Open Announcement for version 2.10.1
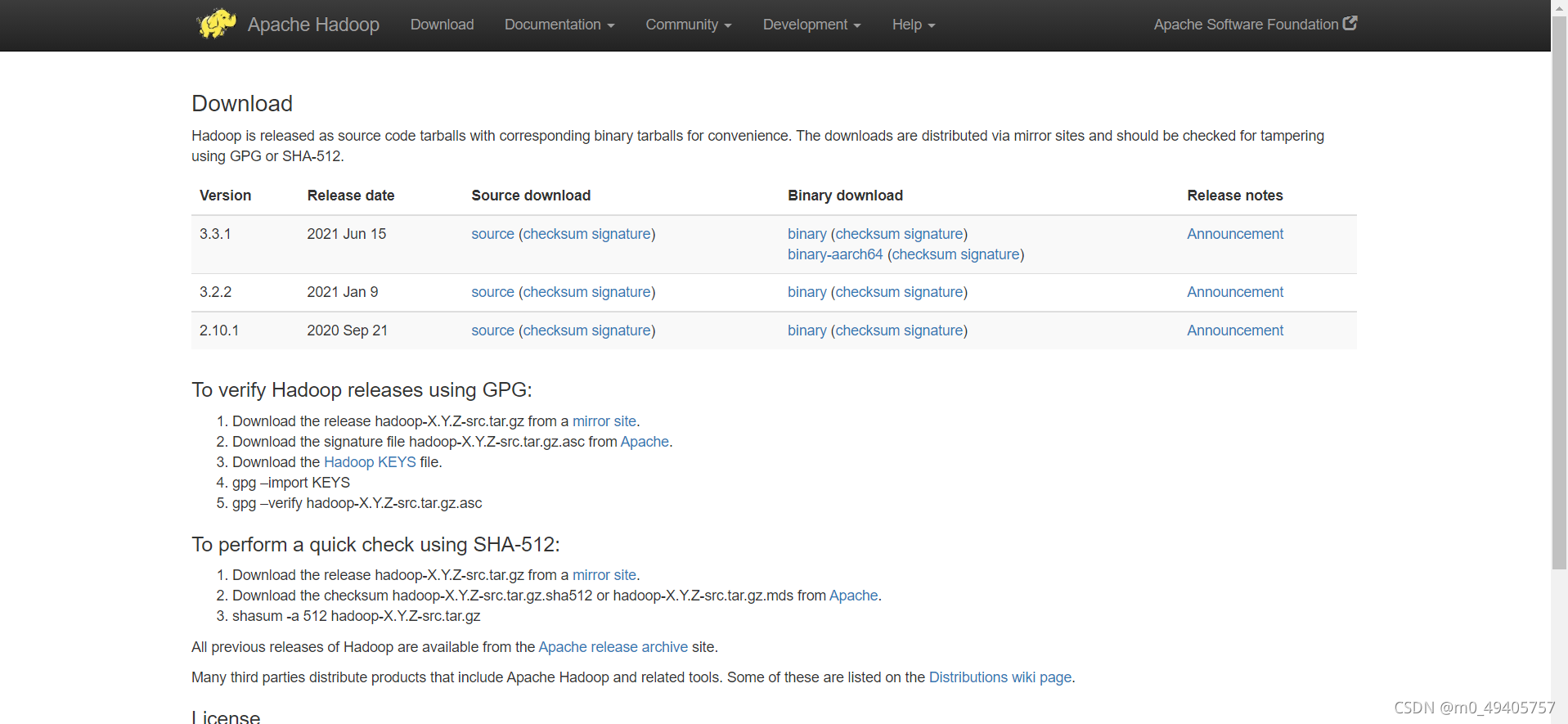Viewport: 1568px width, 724px height. pyautogui.click(x=1235, y=331)
